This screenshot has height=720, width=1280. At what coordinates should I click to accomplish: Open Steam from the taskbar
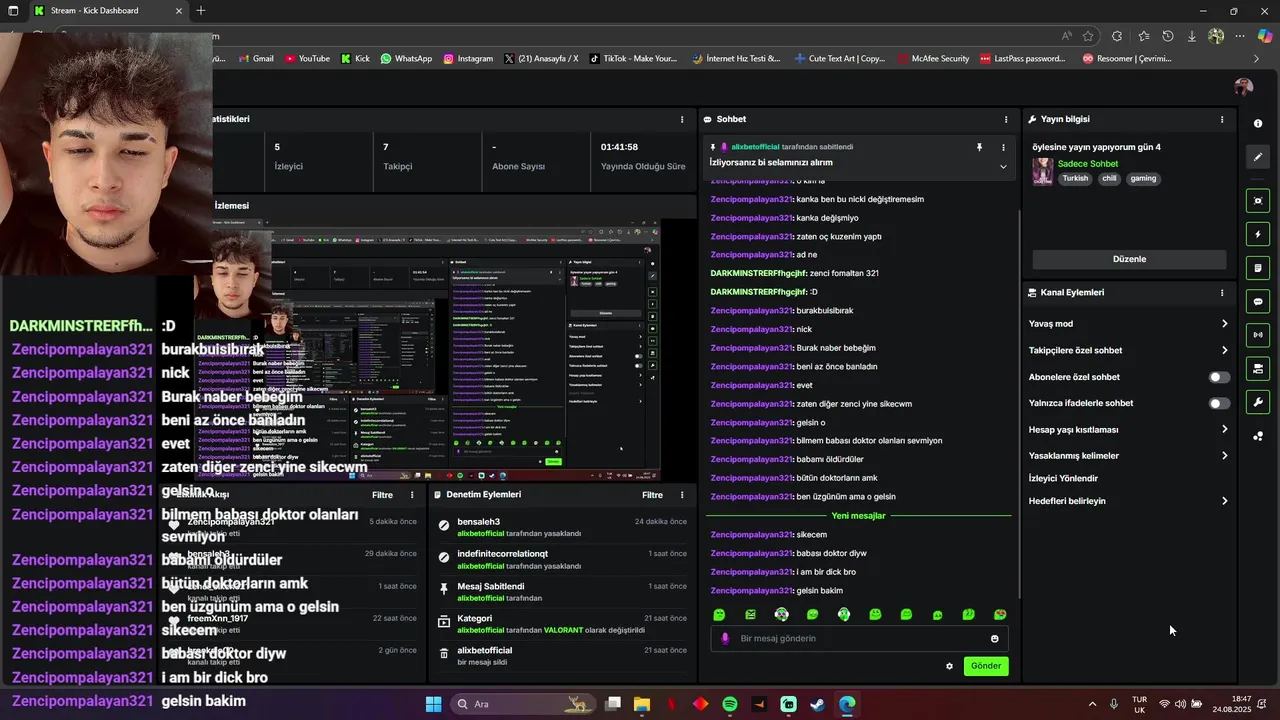click(817, 704)
